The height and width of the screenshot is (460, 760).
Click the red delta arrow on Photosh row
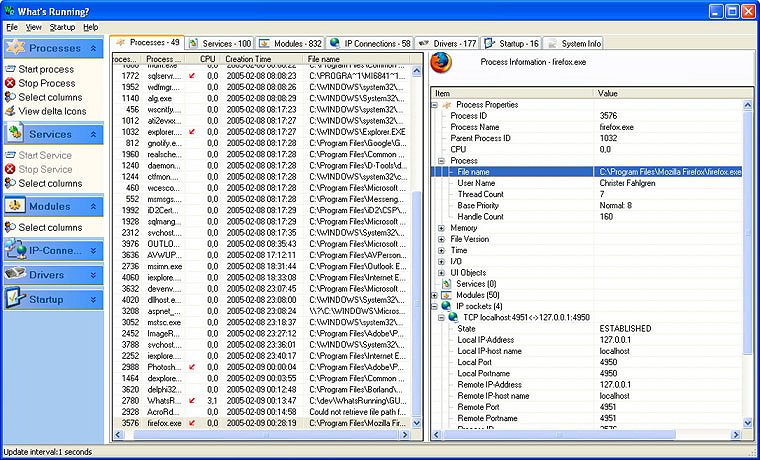click(x=192, y=367)
